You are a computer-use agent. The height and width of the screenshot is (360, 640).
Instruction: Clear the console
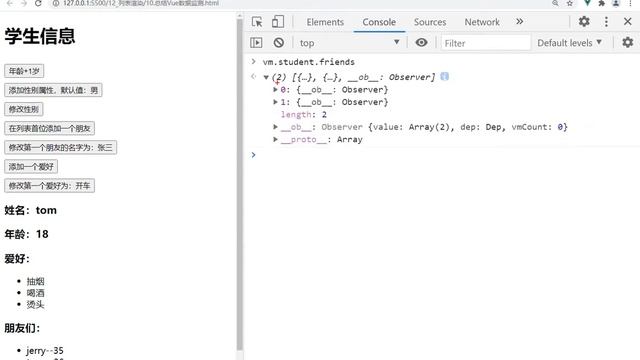279,42
